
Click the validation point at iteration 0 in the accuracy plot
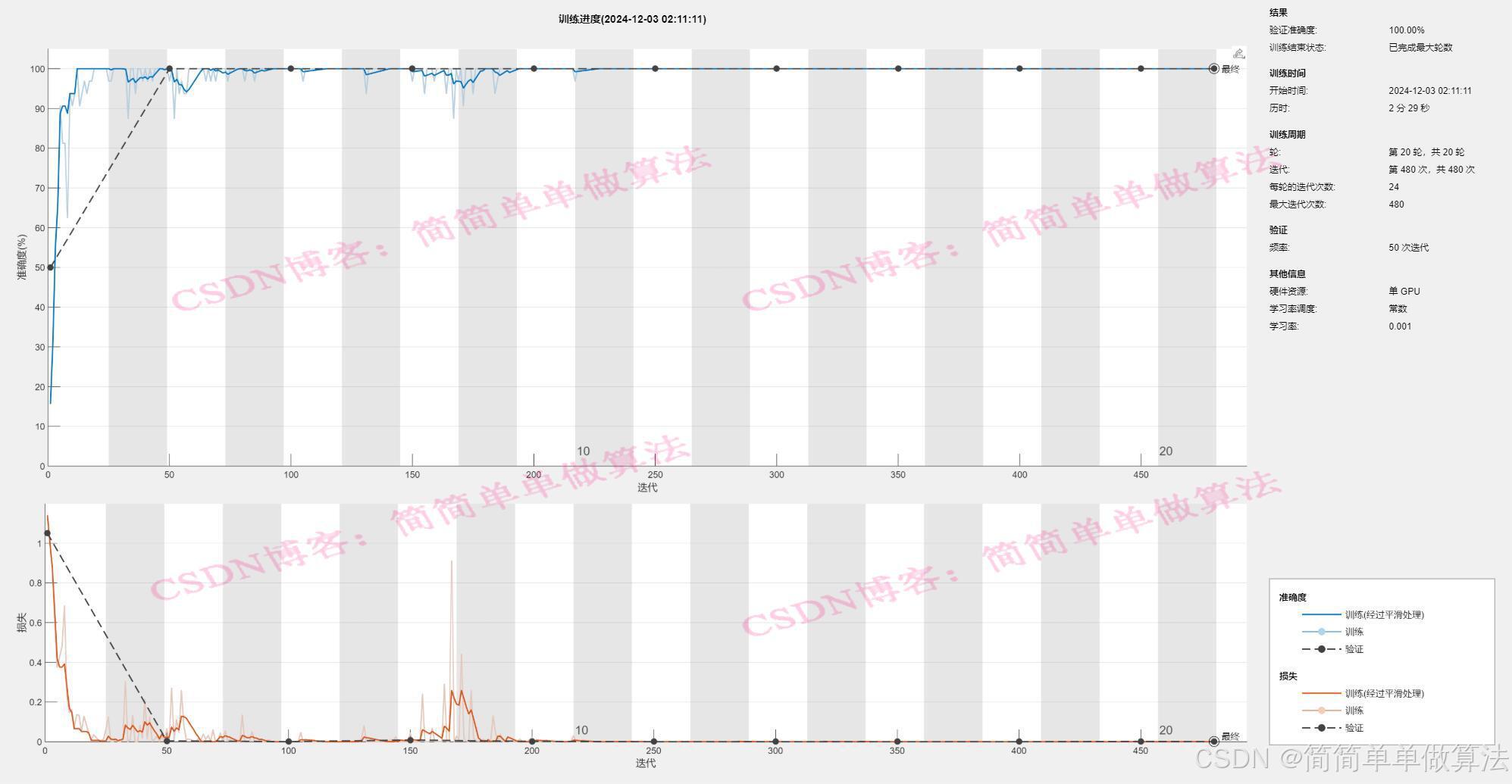[x=51, y=267]
